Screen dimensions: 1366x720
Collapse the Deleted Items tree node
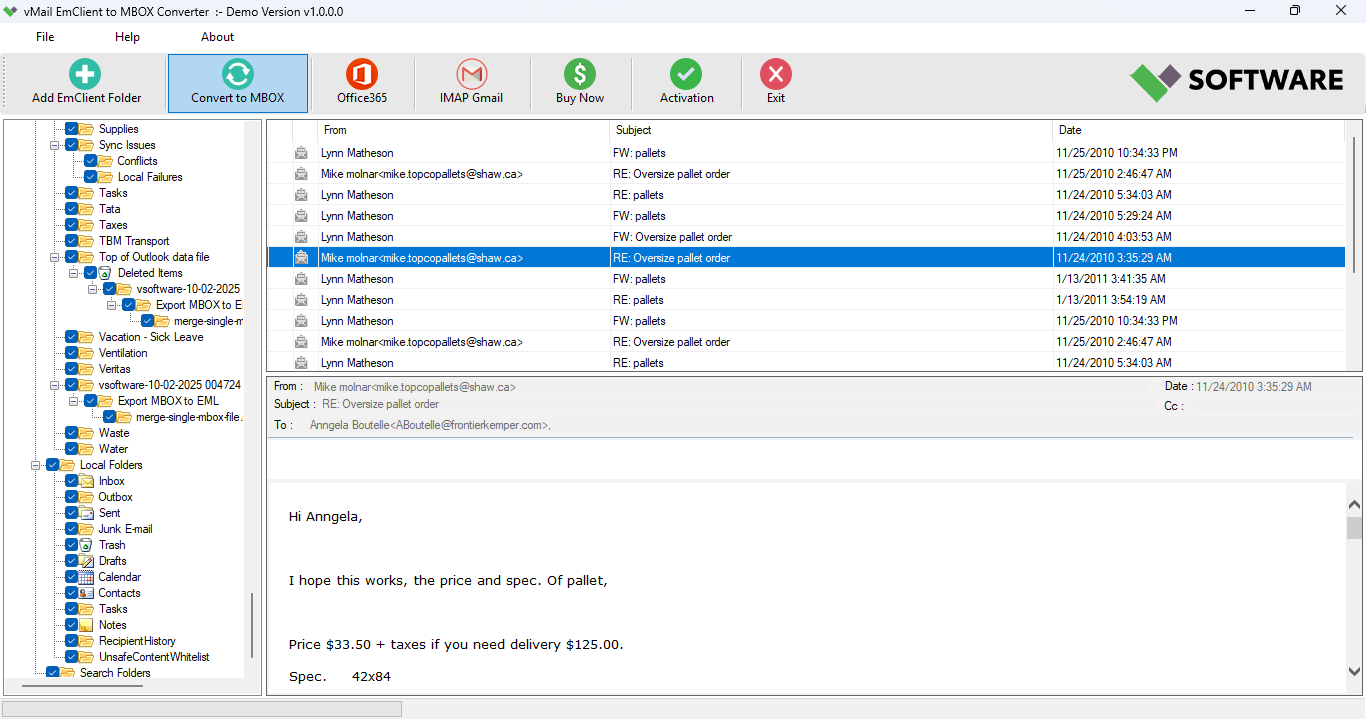[75, 273]
